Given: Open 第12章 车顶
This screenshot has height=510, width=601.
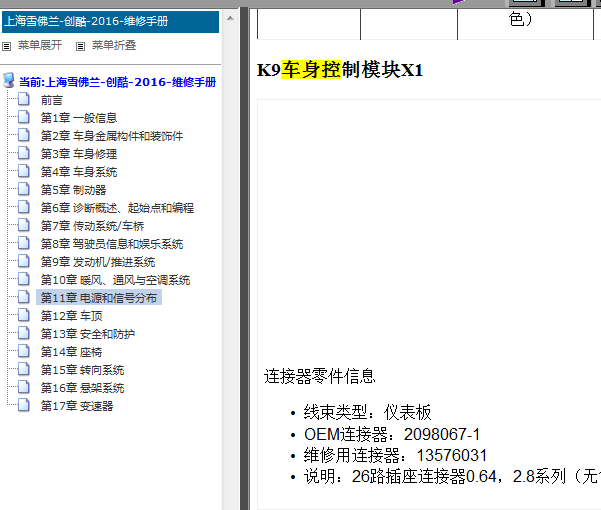Looking at the screenshot, I should pos(72,316).
